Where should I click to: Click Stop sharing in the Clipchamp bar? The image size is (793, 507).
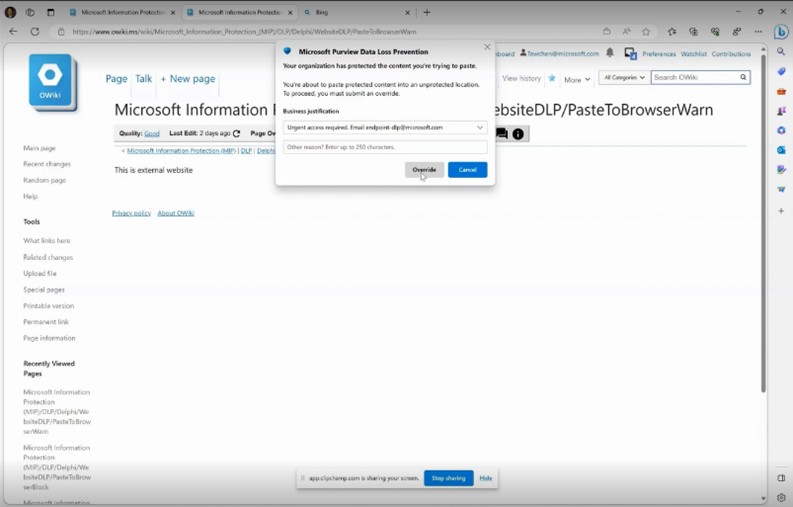point(449,478)
